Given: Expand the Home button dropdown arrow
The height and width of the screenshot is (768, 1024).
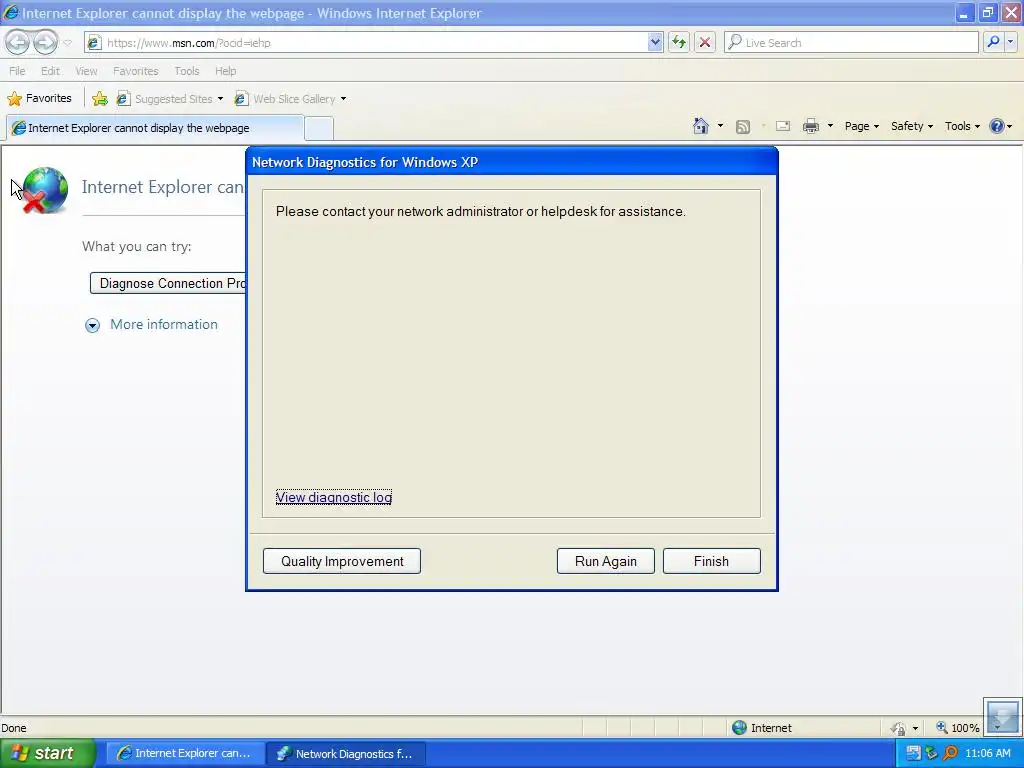Looking at the screenshot, I should (x=720, y=126).
